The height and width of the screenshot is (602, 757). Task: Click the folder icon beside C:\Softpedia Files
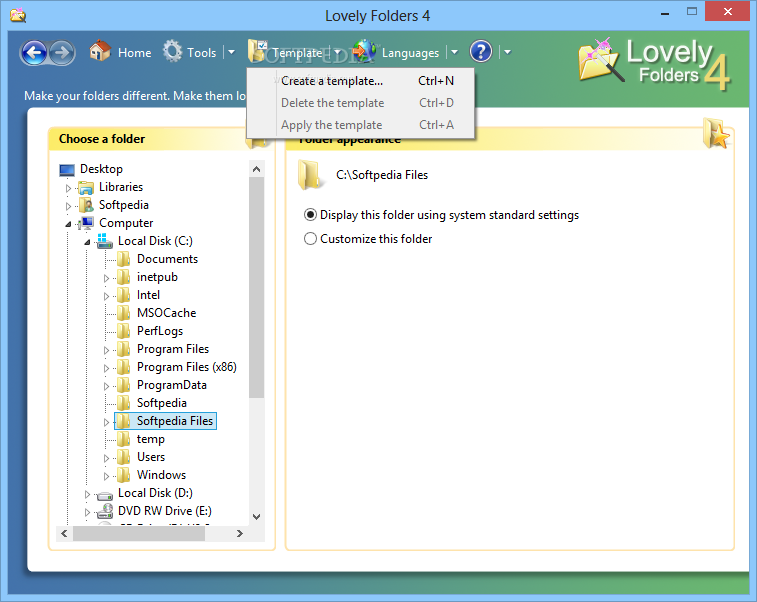click(309, 175)
